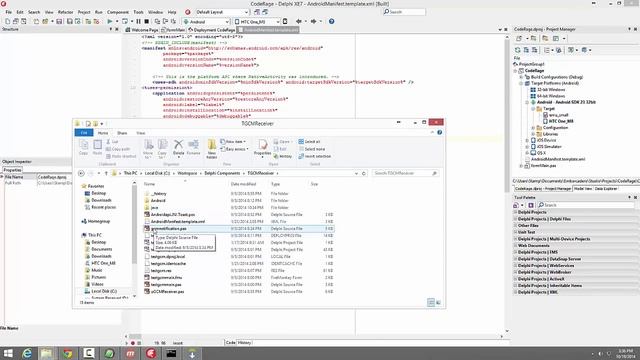Click the Delphi IDE search box in title area
The height and width of the screenshot is (360, 640).
404,12
